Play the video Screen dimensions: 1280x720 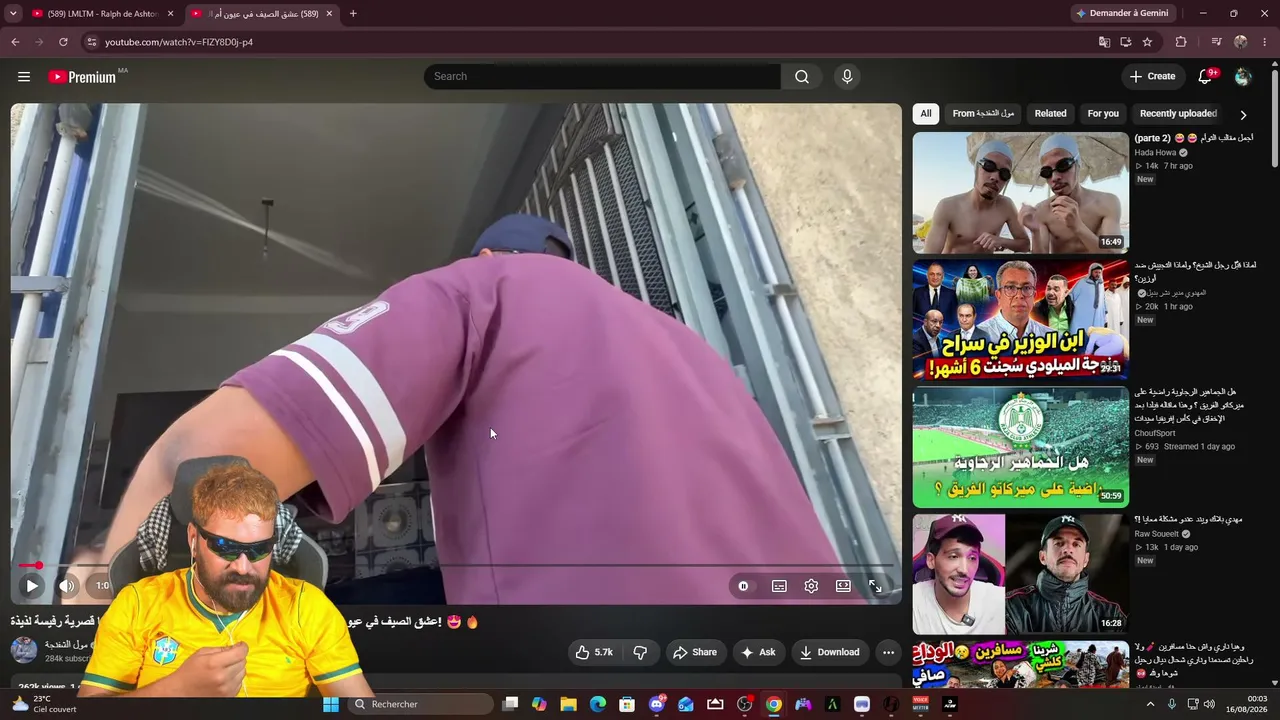(x=31, y=586)
